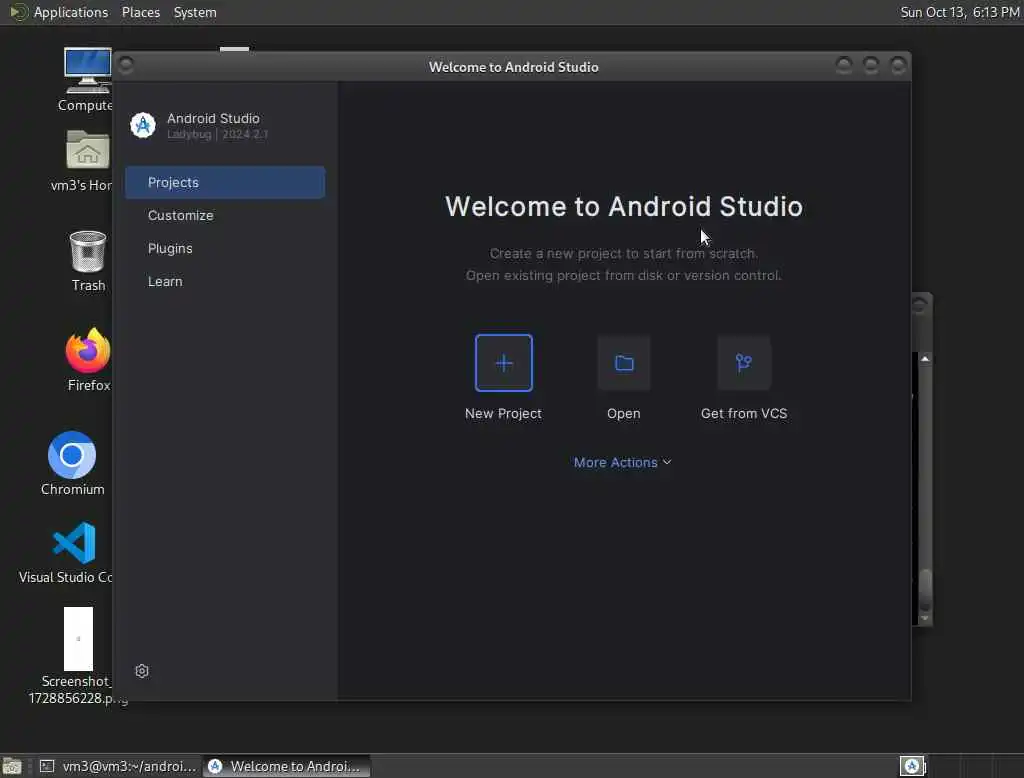This screenshot has height=778, width=1024.
Task: Click the Open label under folder icon
Action: [x=624, y=413]
